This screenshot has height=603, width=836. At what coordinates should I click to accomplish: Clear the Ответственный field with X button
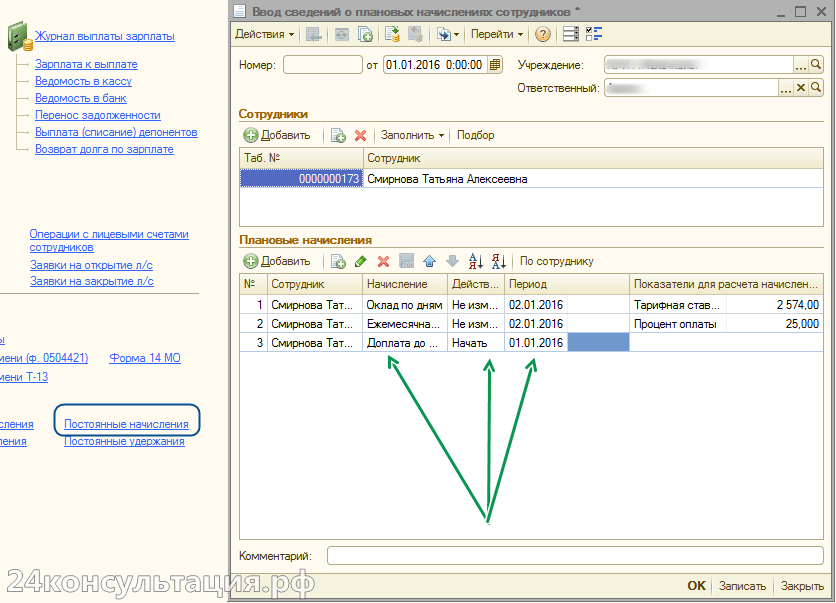tap(800, 88)
